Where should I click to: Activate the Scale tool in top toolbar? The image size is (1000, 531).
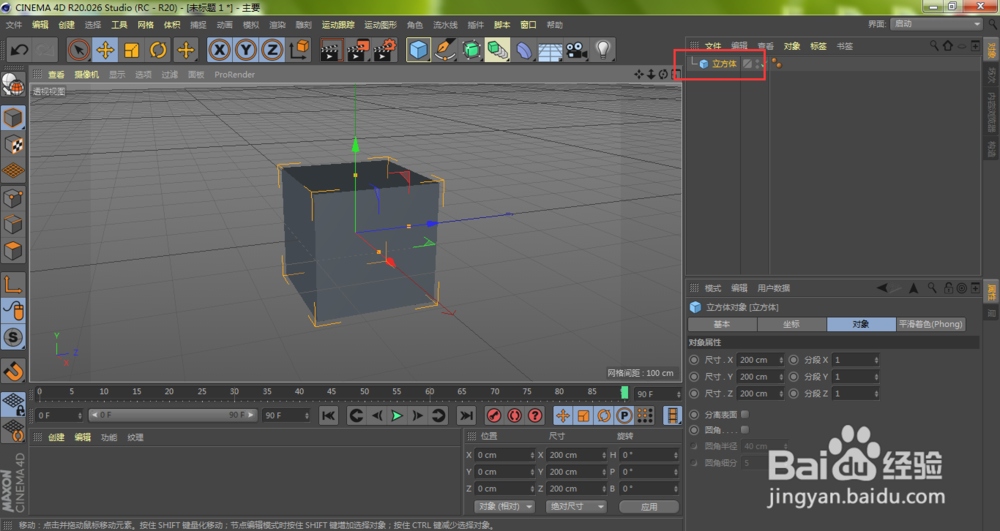click(x=132, y=50)
